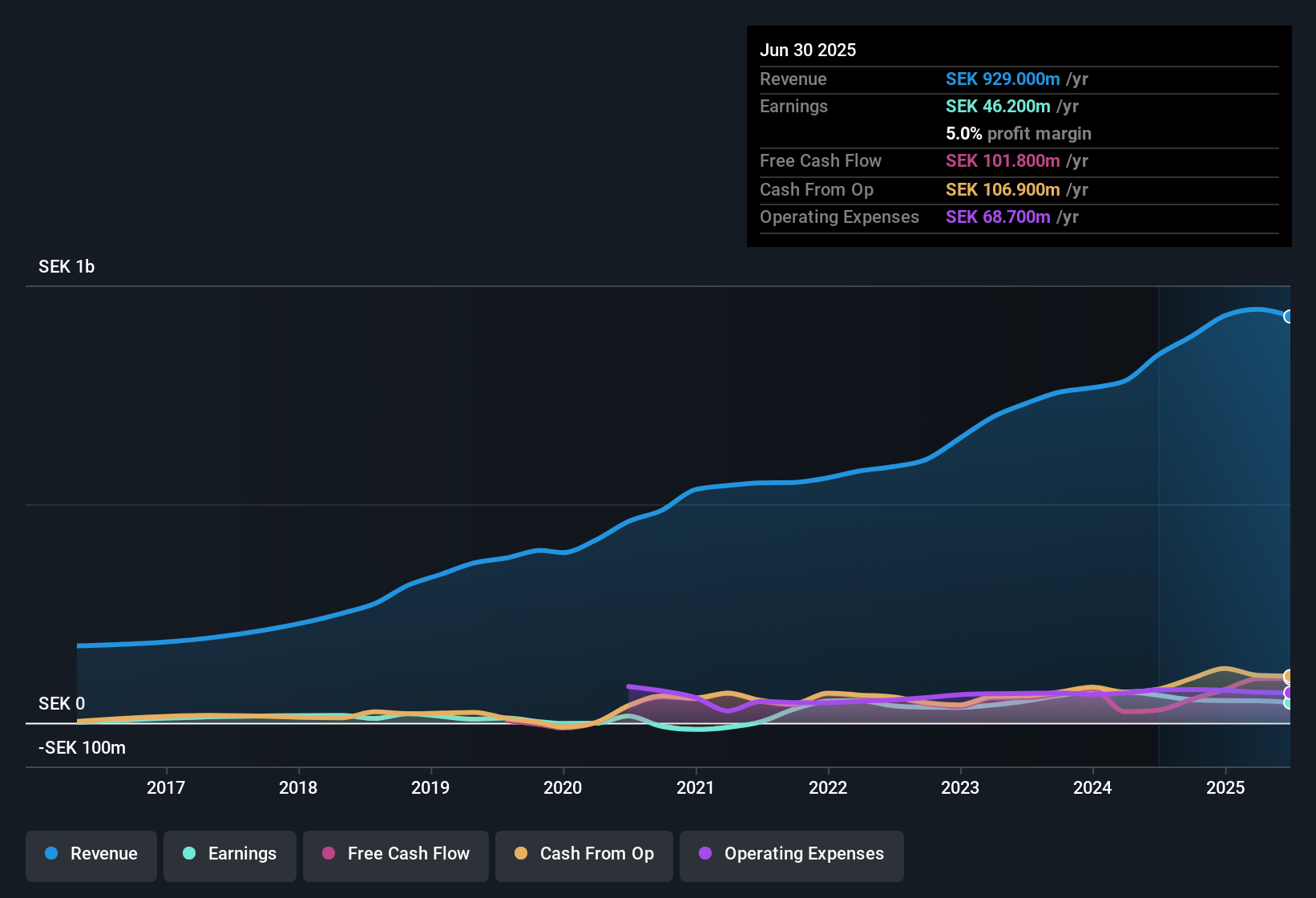The image size is (1316, 898).
Task: Click the Operating Expenses tooltip label
Action: tap(839, 216)
